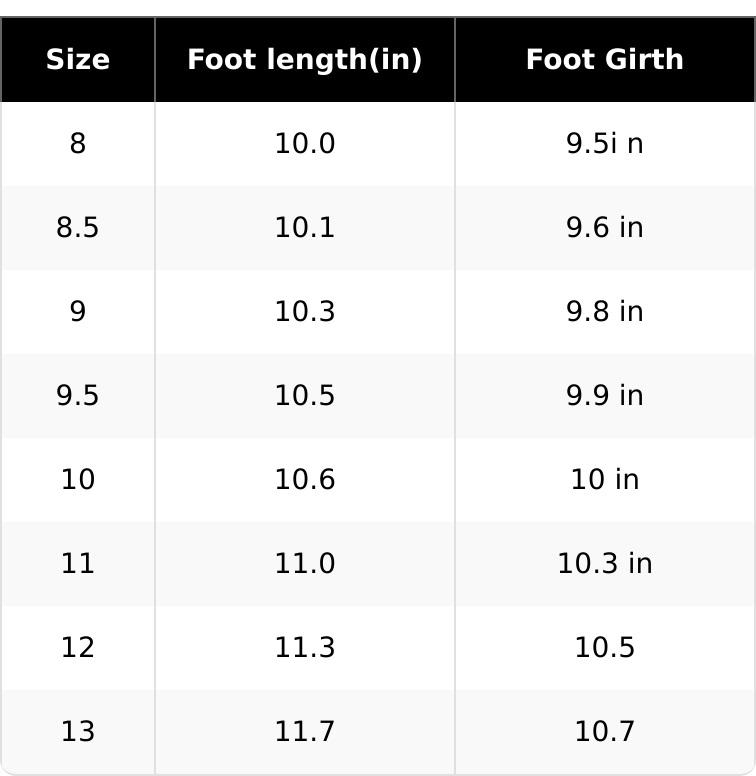Click the Size column header
Viewport: 756px width, 776px height.
click(78, 60)
